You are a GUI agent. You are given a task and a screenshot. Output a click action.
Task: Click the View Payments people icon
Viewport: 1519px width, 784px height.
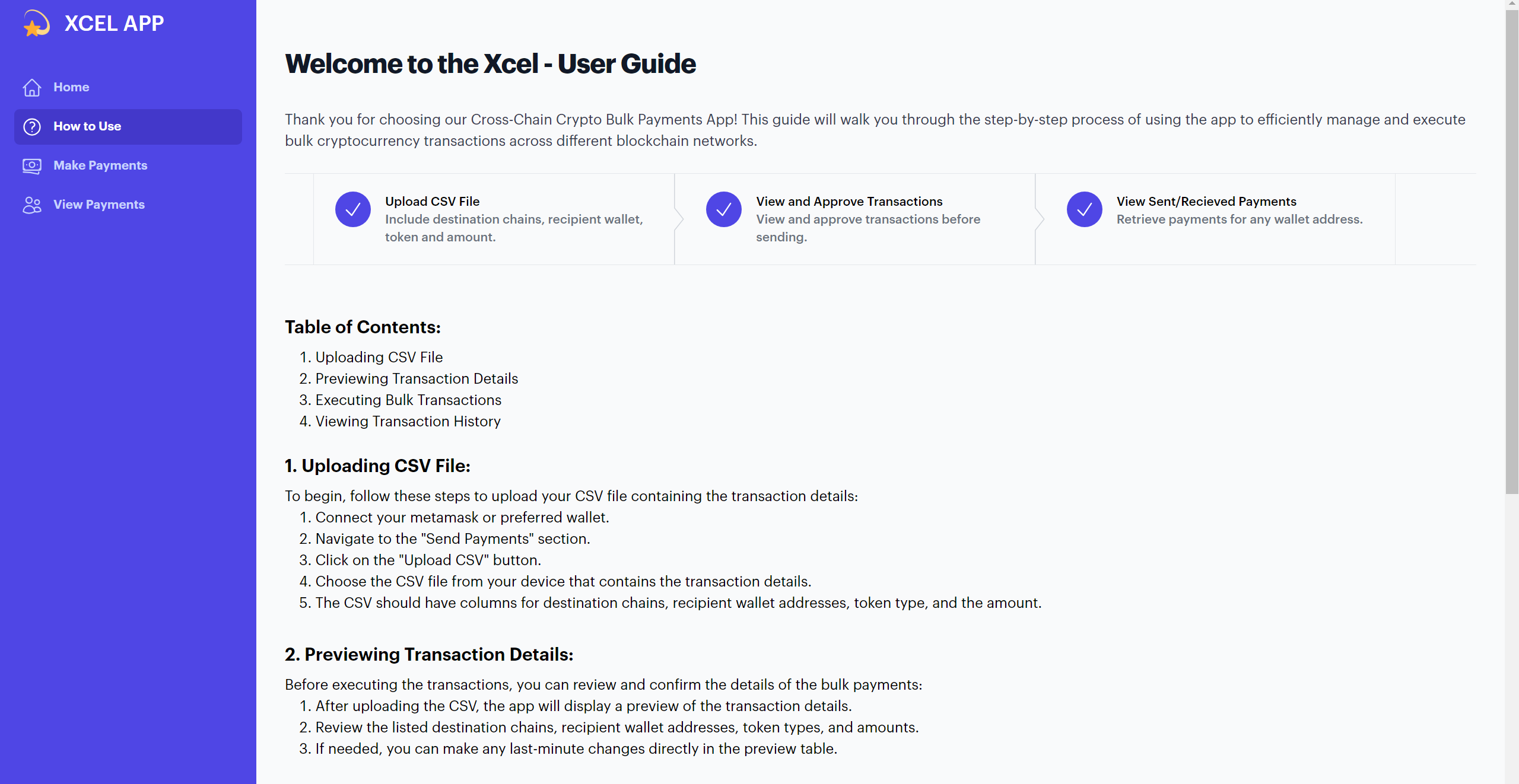32,205
